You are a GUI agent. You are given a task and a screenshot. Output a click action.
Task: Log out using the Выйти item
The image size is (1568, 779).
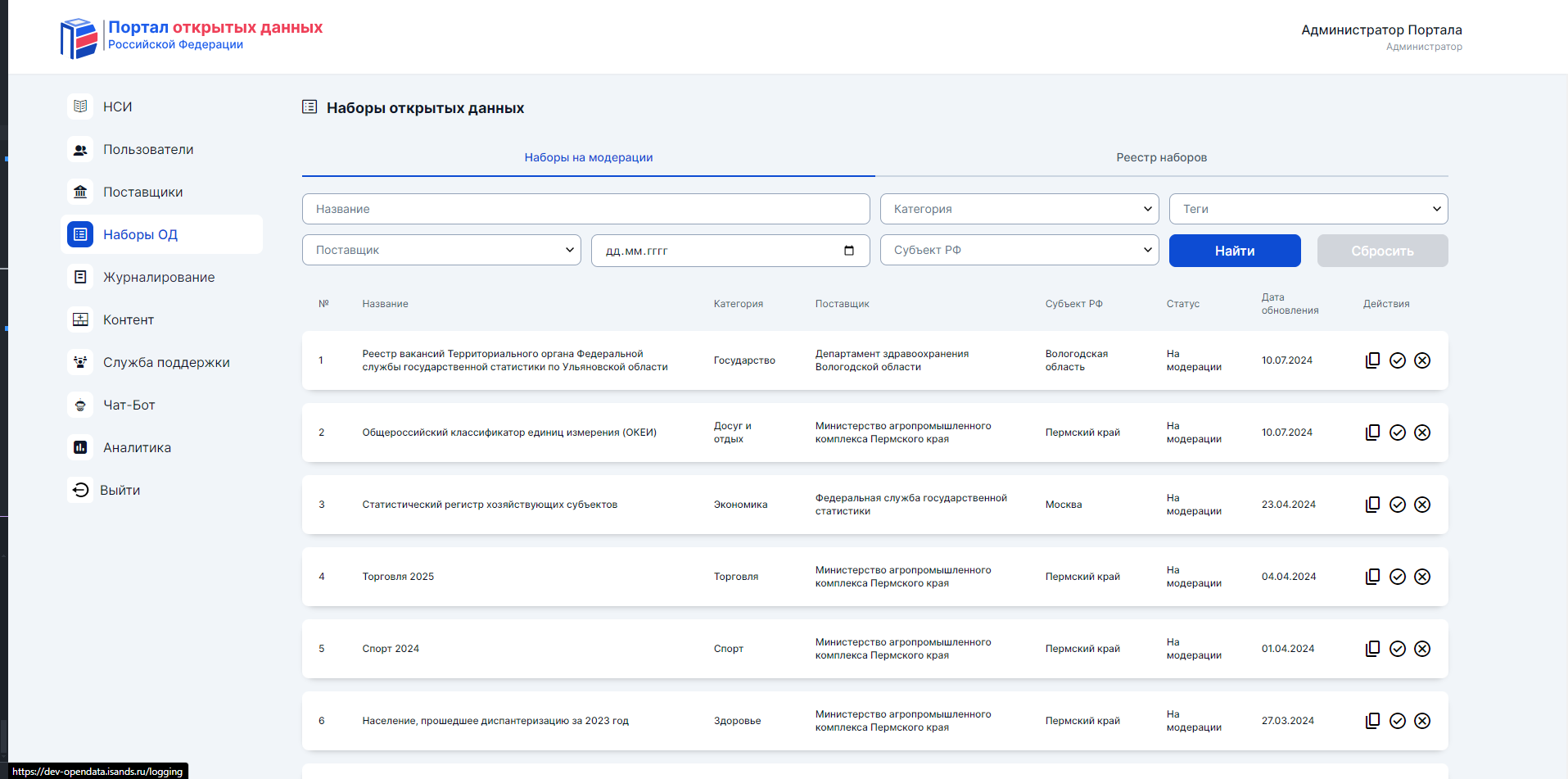coord(120,490)
